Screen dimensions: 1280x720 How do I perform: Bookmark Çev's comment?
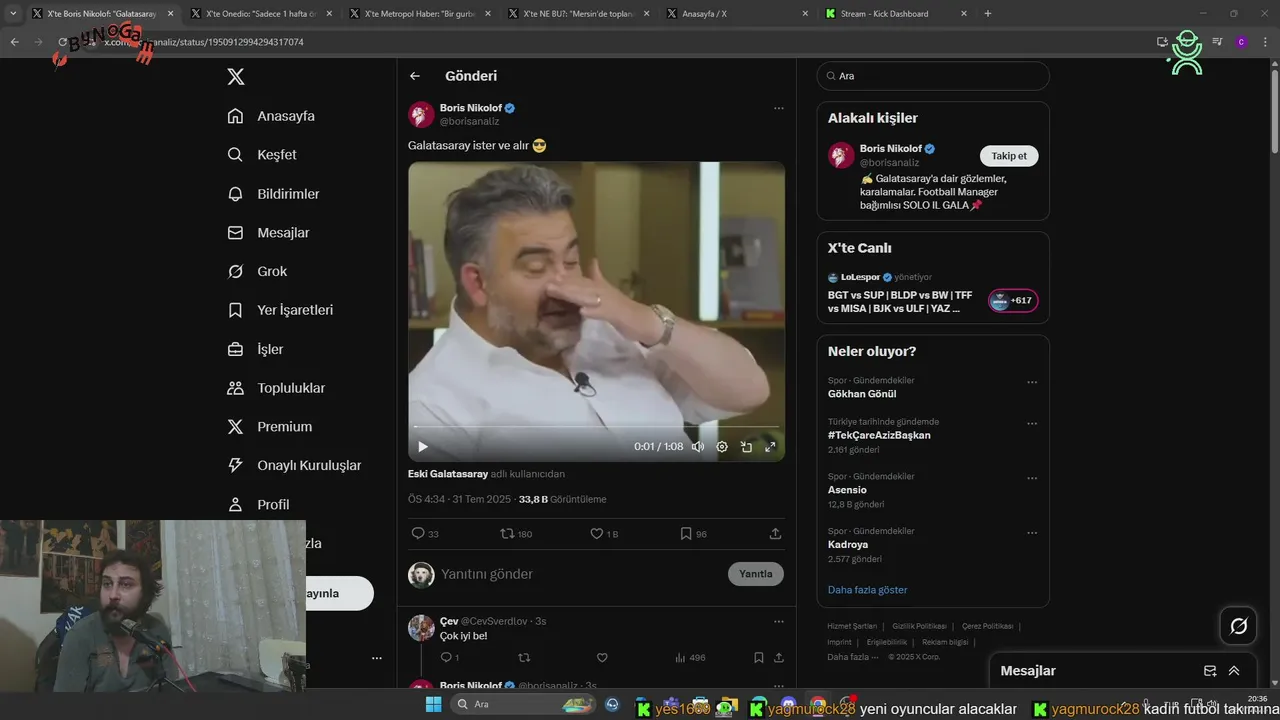tap(759, 657)
